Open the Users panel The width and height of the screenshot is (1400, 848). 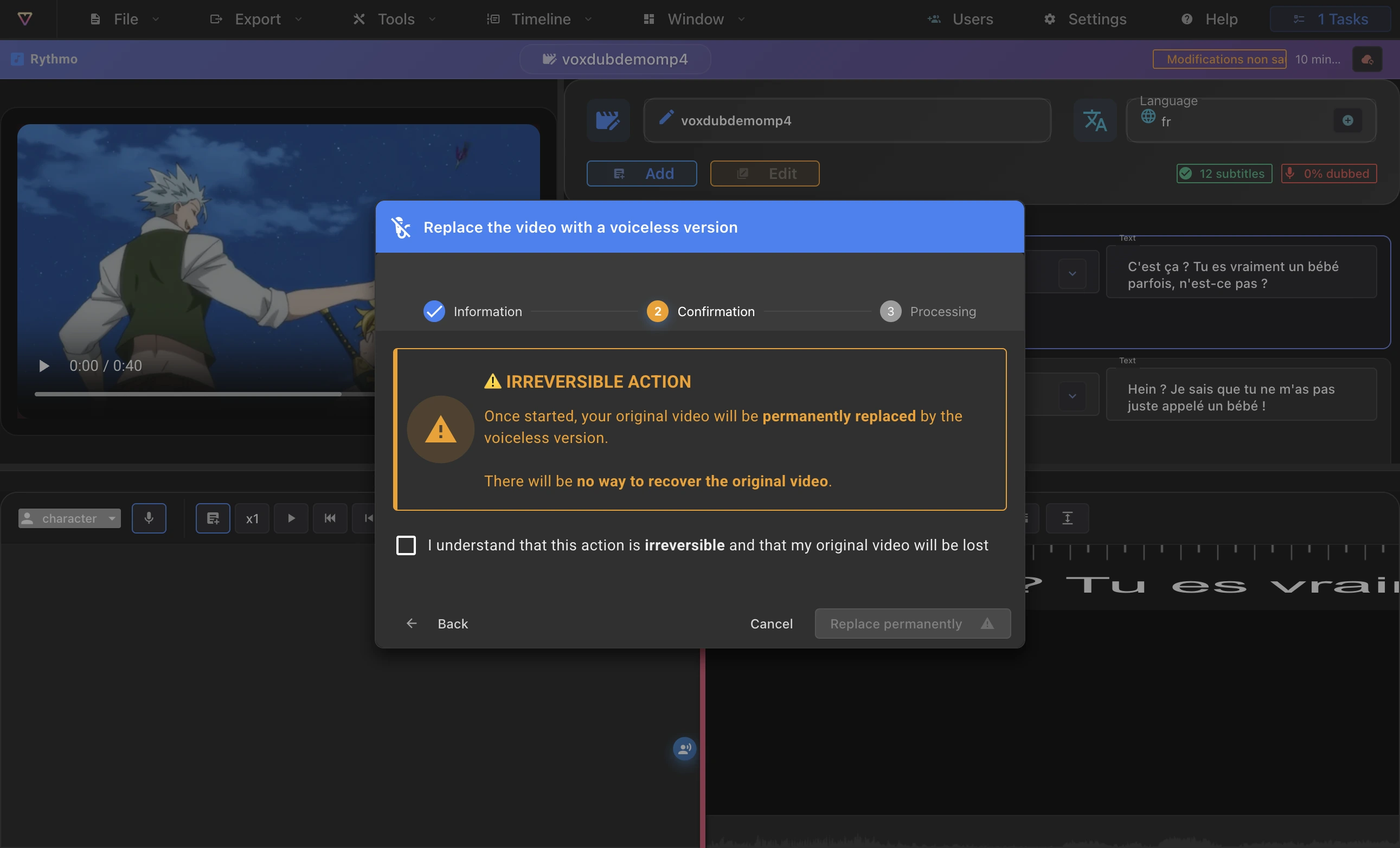point(960,19)
